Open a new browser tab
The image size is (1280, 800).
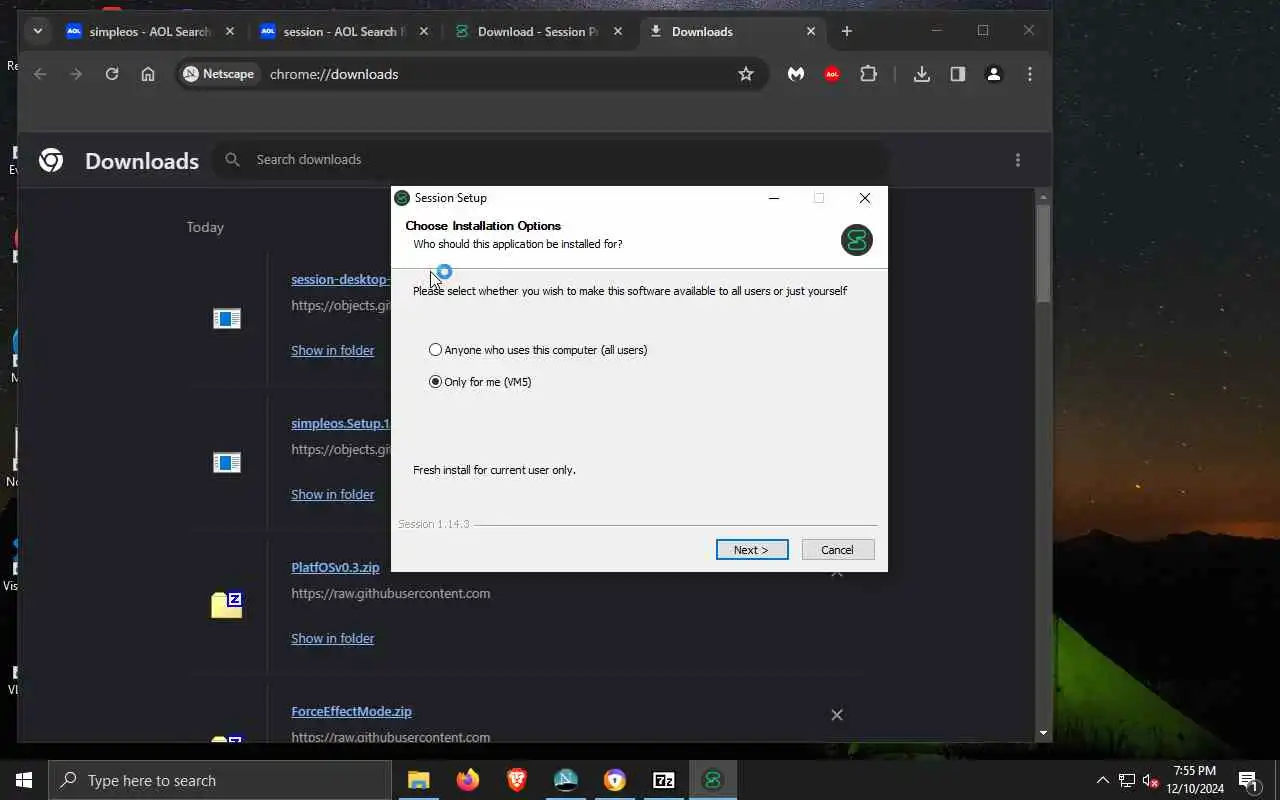pos(847,31)
